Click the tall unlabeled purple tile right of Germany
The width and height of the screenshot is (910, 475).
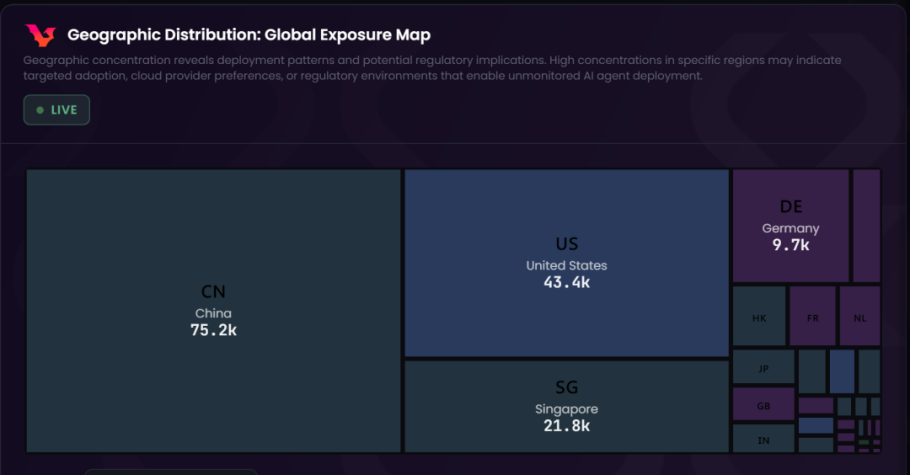coord(866,225)
